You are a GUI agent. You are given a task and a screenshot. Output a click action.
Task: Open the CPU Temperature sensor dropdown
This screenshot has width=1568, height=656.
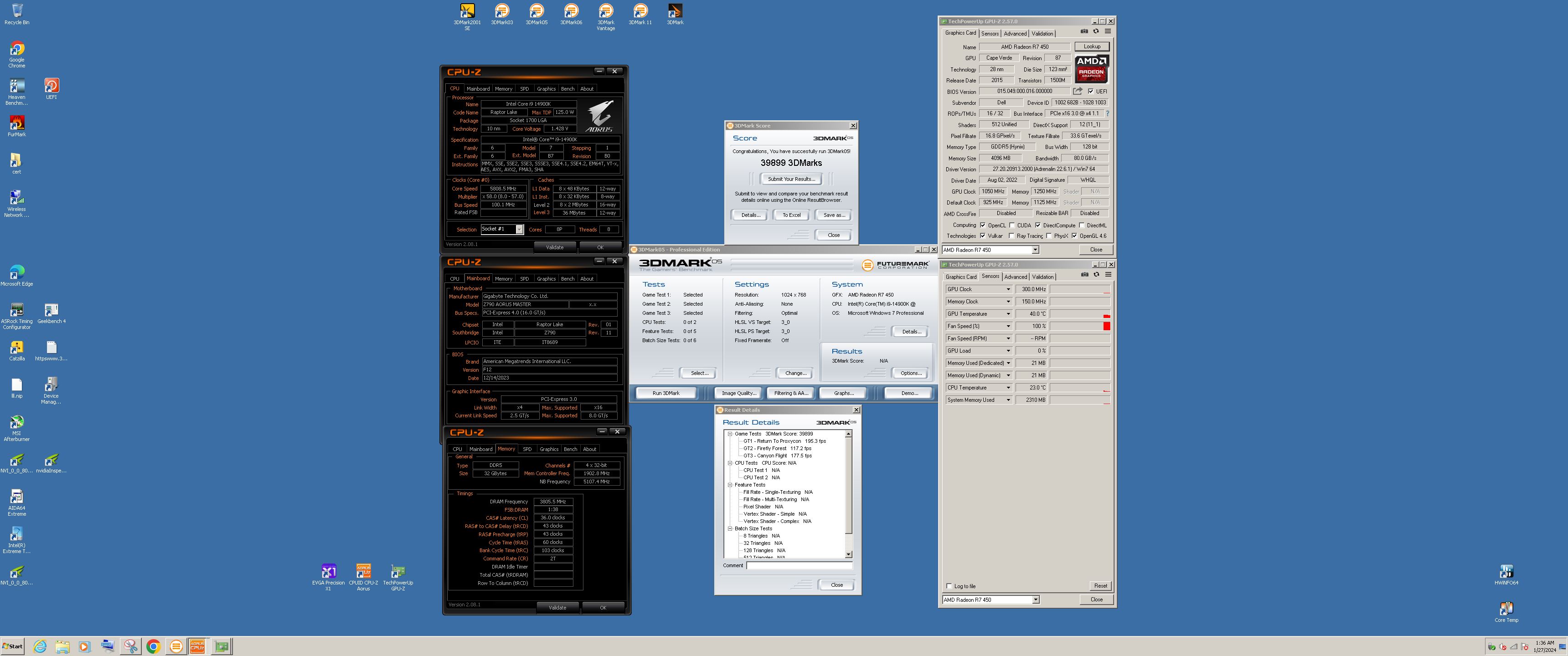(1008, 388)
